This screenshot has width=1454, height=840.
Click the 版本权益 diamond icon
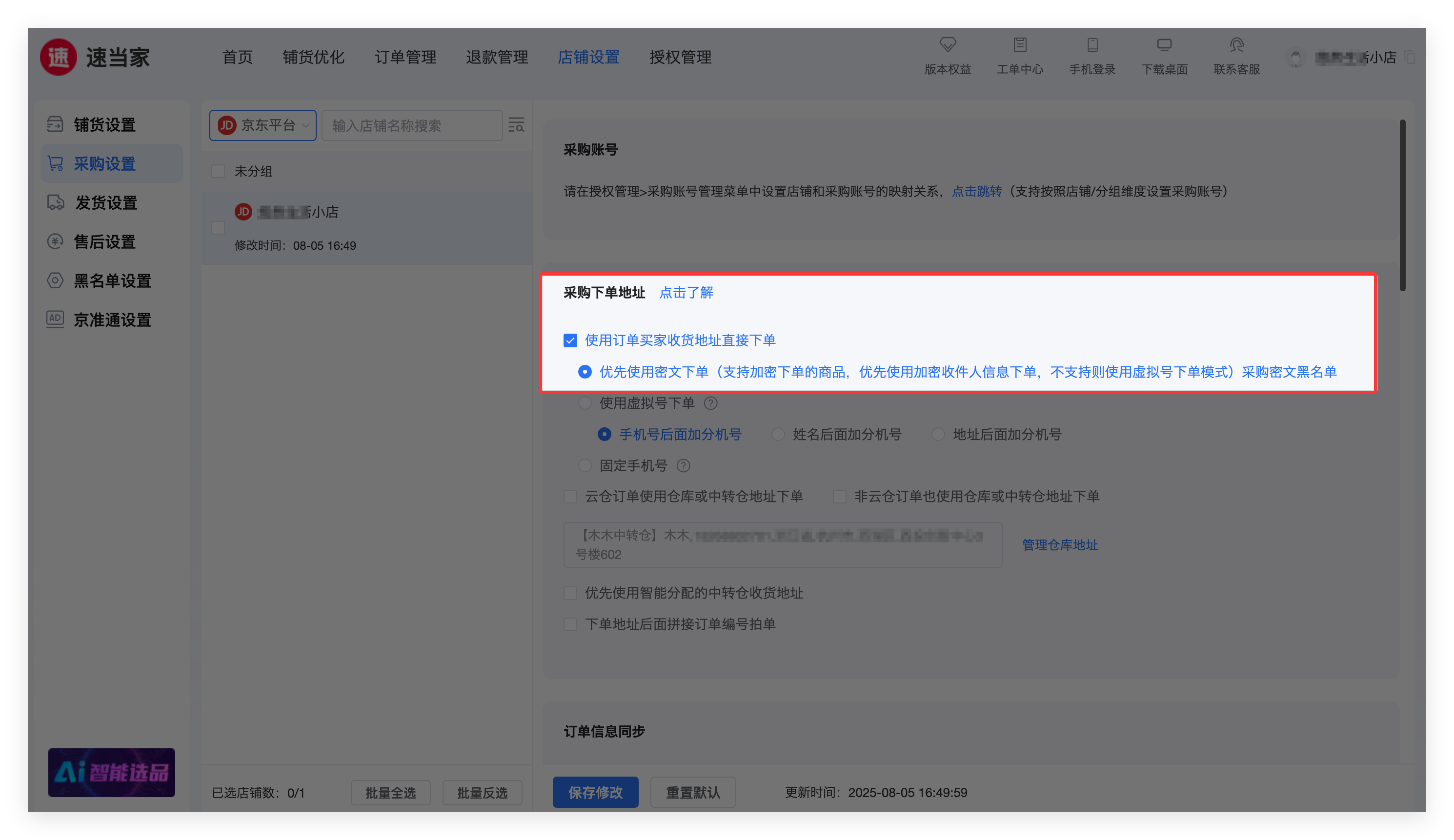pyautogui.click(x=948, y=45)
